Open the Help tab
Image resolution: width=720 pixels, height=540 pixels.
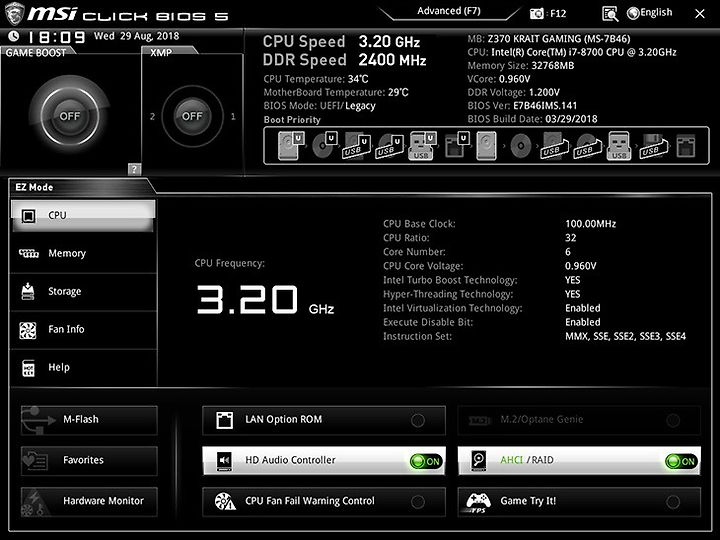pos(83,368)
